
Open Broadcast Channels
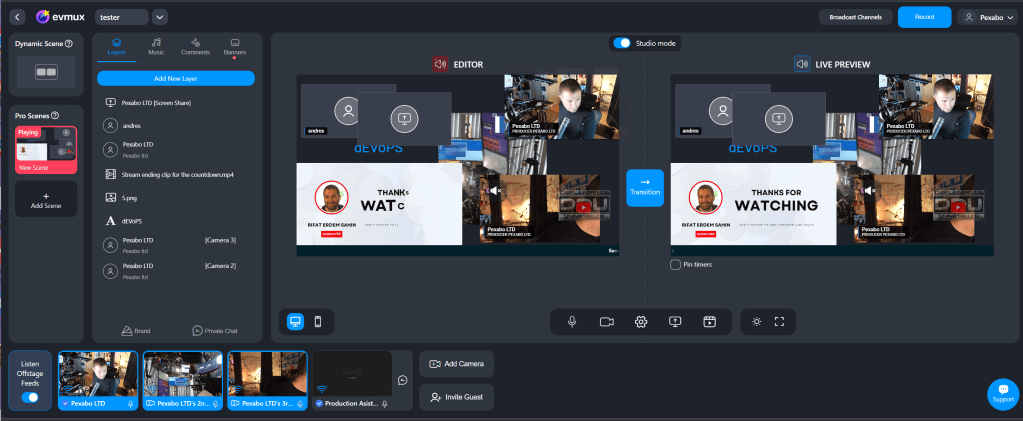(856, 17)
